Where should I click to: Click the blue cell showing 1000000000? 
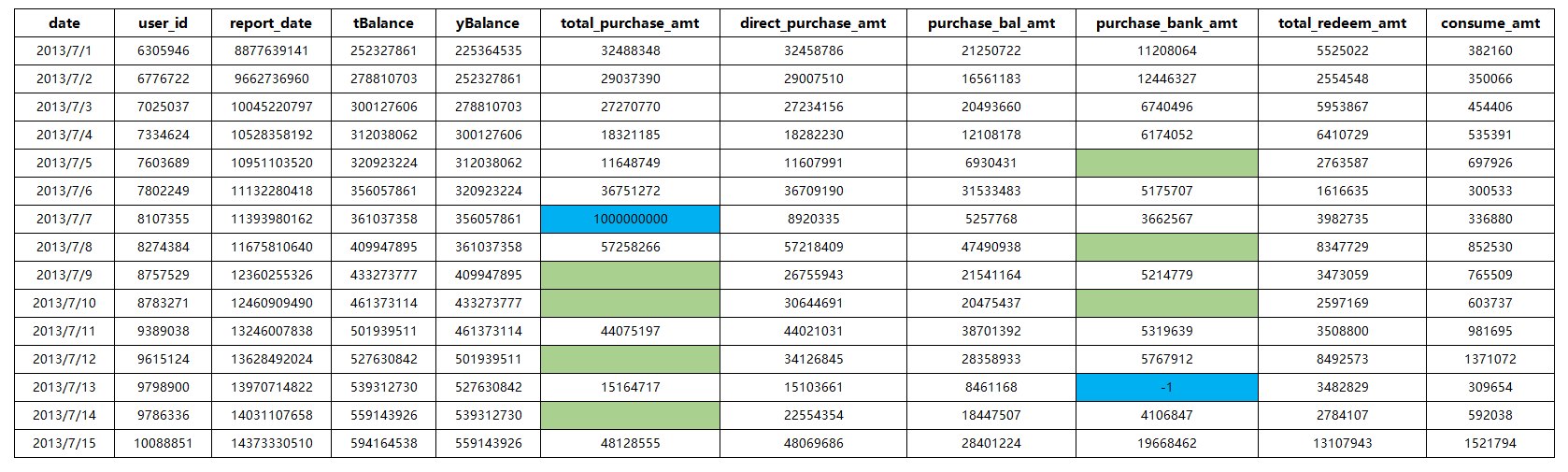pyautogui.click(x=630, y=219)
